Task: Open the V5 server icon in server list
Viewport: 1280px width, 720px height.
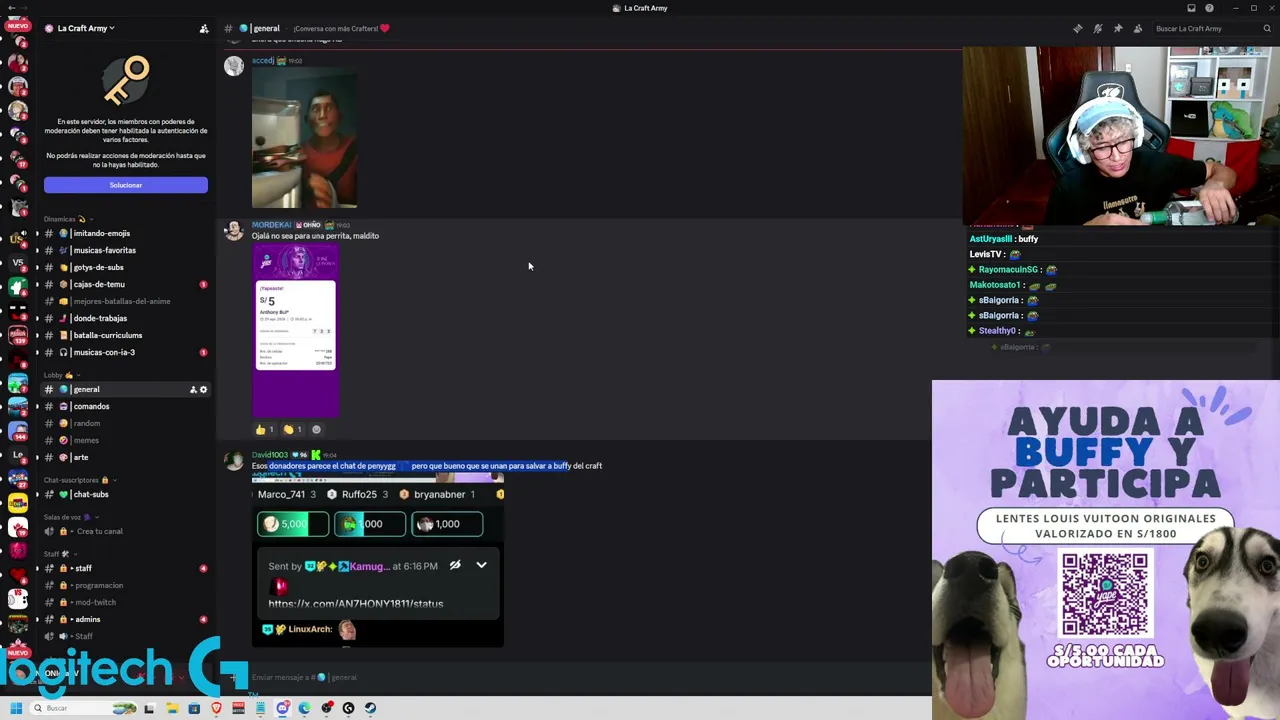Action: [x=18, y=262]
